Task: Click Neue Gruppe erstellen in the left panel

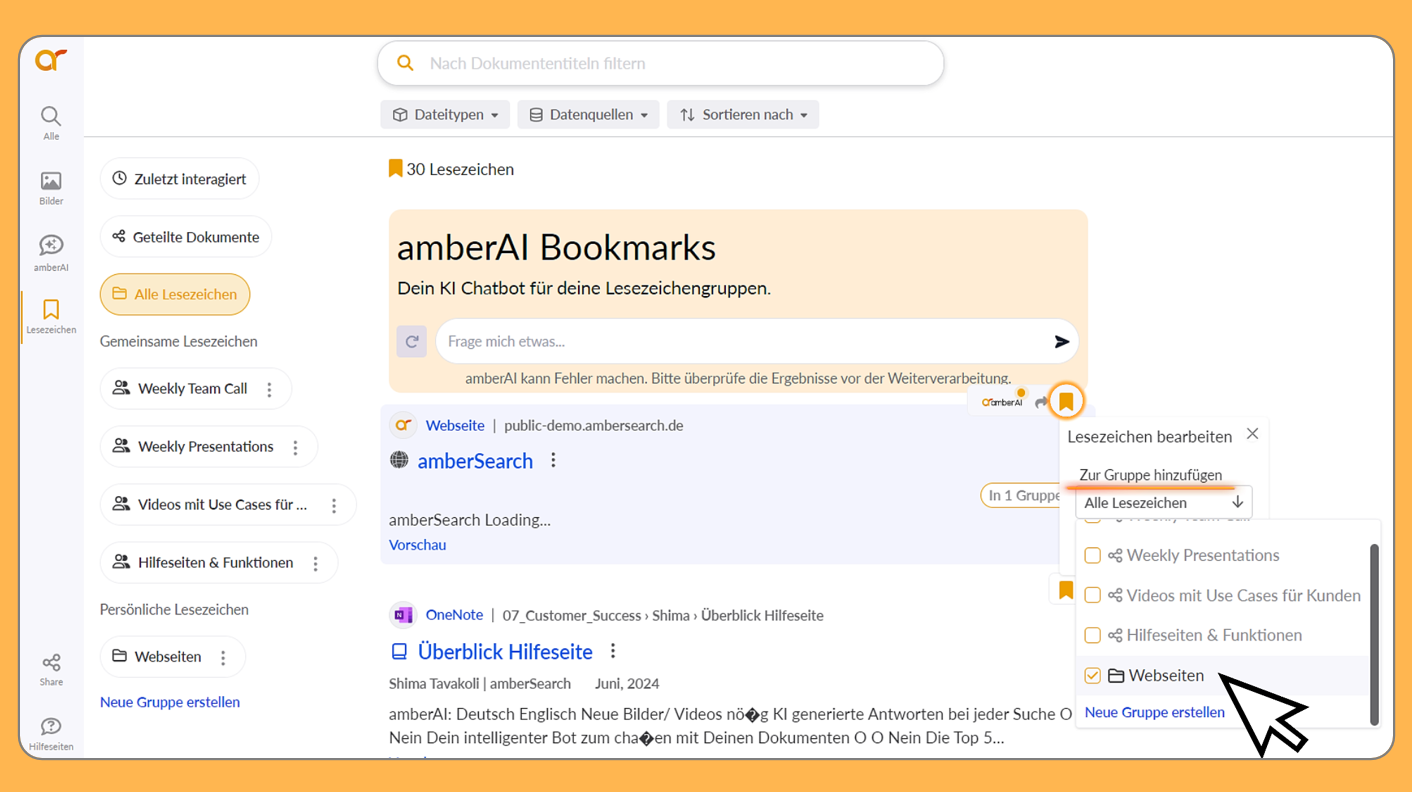Action: [170, 702]
